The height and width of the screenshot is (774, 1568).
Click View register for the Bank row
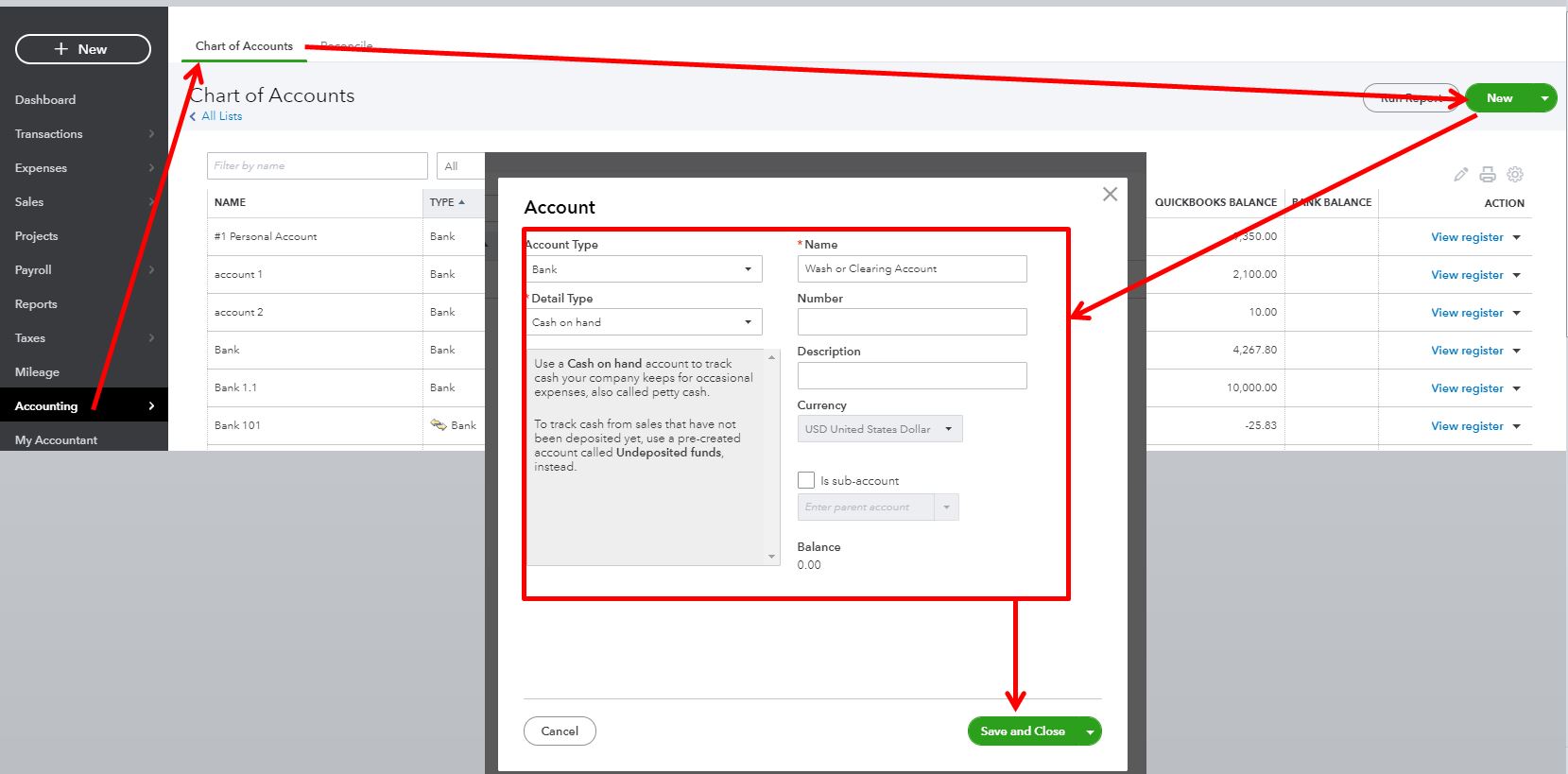(1467, 351)
